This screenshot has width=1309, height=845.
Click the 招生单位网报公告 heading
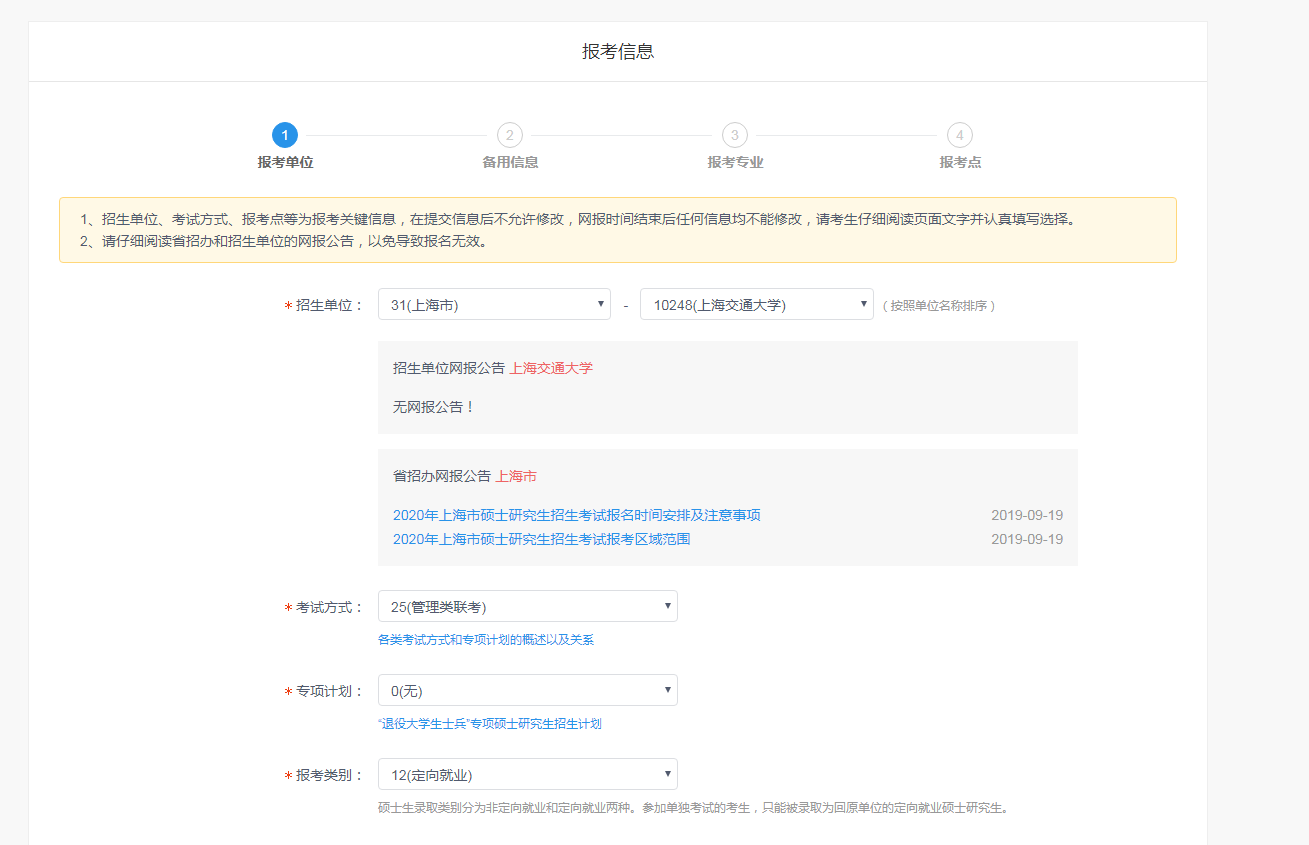click(449, 368)
